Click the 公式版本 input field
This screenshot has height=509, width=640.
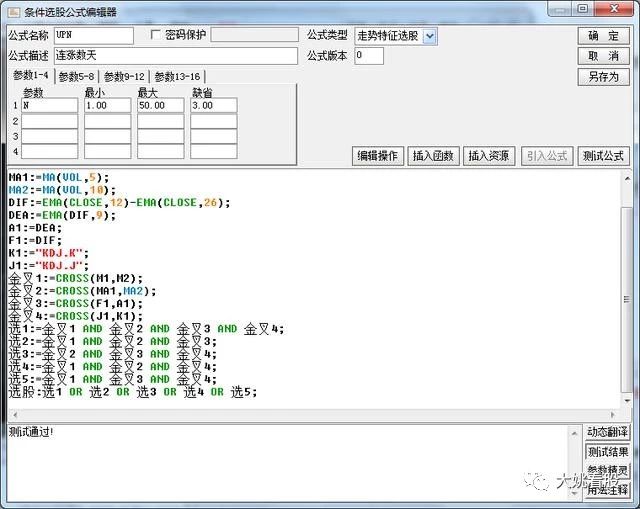[x=369, y=56]
